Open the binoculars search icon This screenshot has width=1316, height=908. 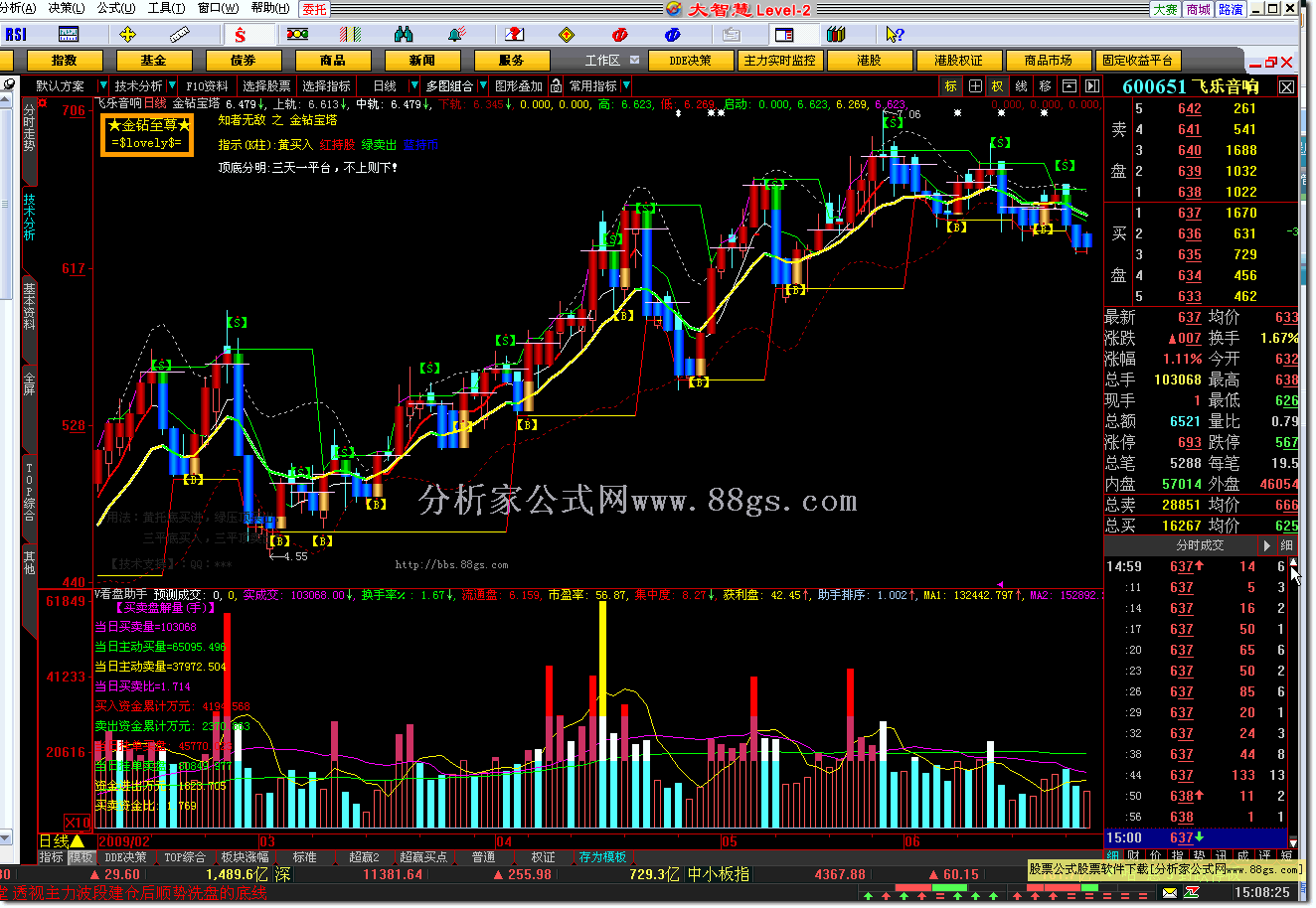click(x=403, y=35)
